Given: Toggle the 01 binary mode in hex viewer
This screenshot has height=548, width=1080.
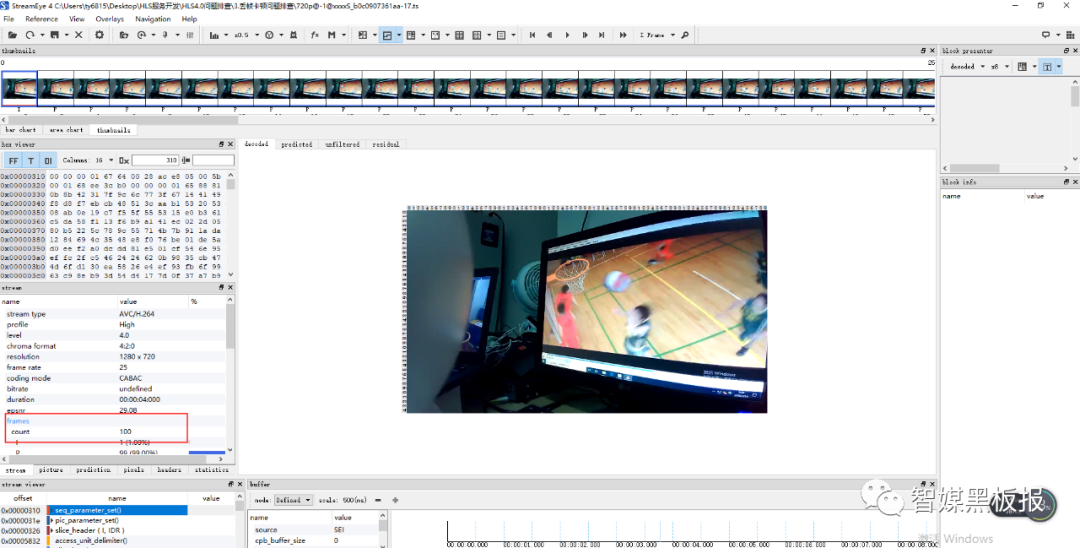Looking at the screenshot, I should [48, 160].
